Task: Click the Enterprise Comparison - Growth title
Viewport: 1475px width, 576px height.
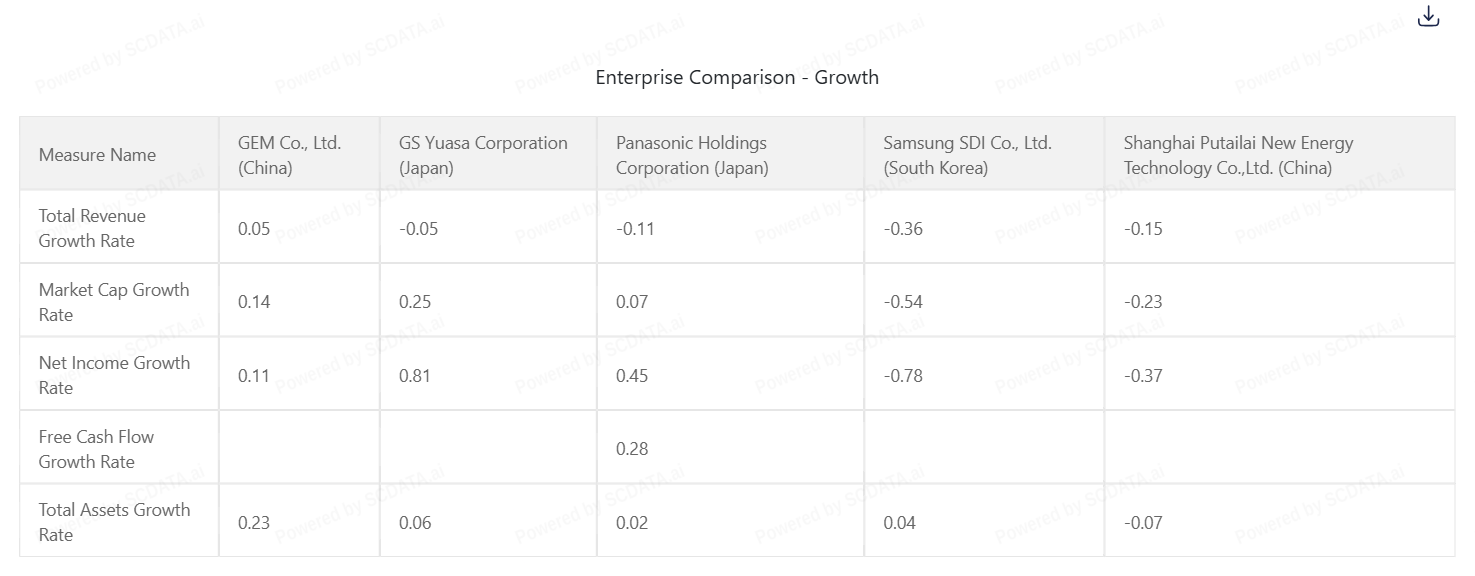Action: 737,77
